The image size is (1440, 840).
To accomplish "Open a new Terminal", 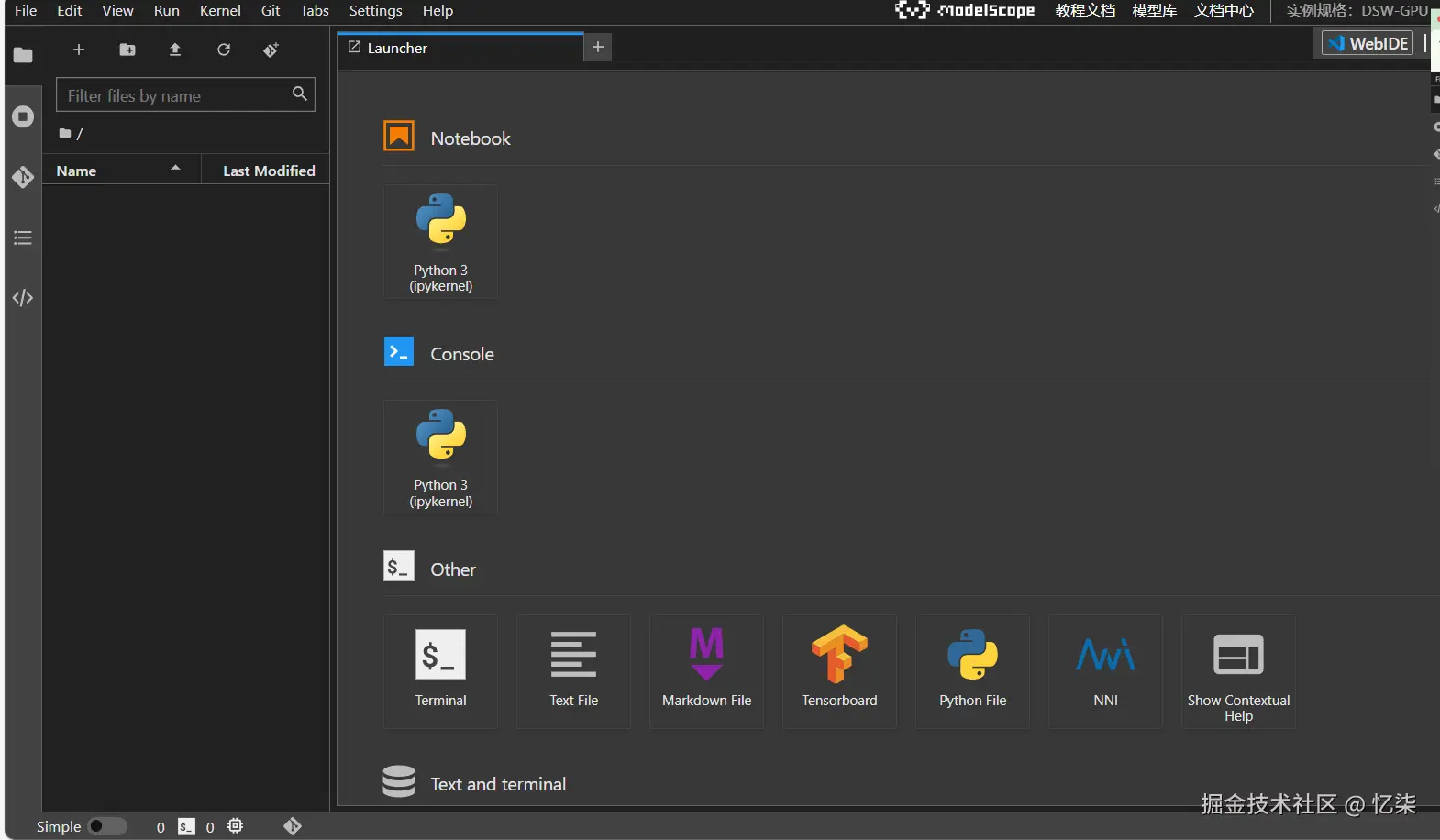I will click(x=441, y=671).
